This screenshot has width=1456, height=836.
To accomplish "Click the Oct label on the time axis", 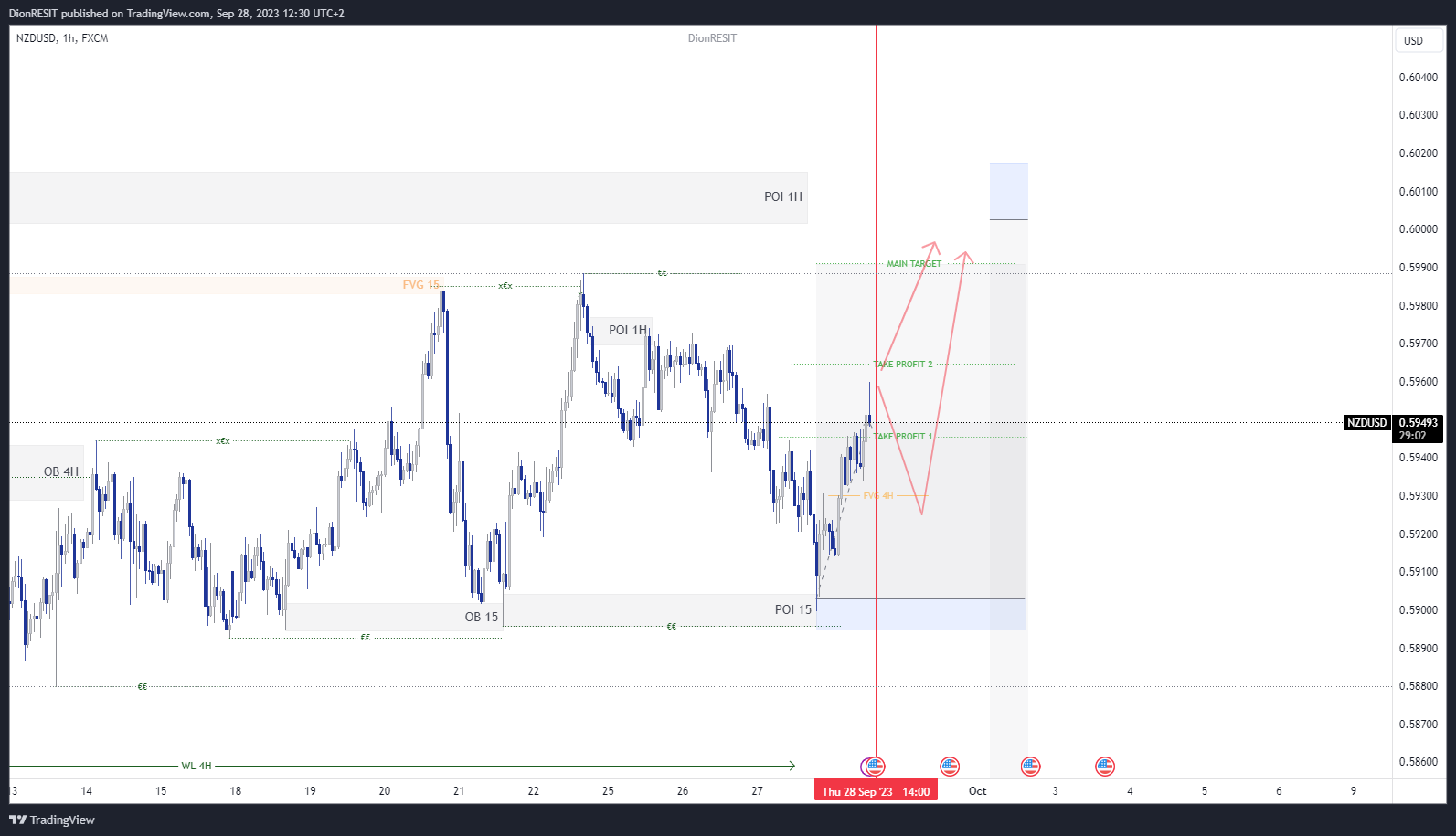I will [978, 791].
